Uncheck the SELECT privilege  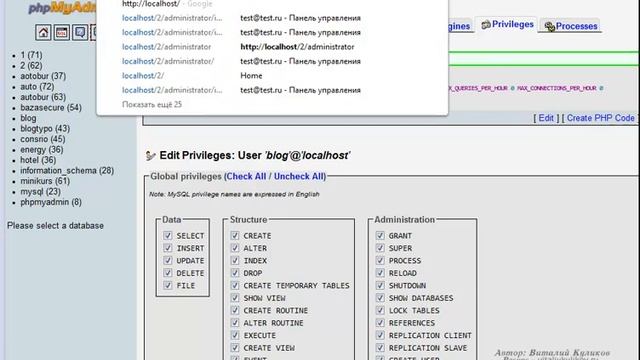pyautogui.click(x=168, y=236)
